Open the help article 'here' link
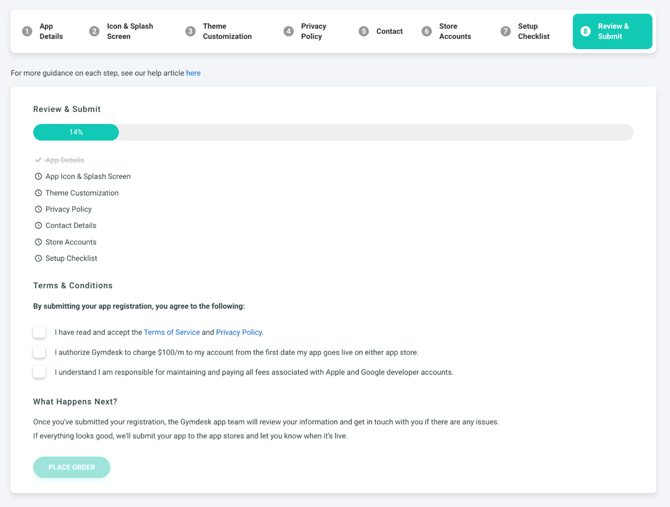Screen dimensions: 670x507 193,73
